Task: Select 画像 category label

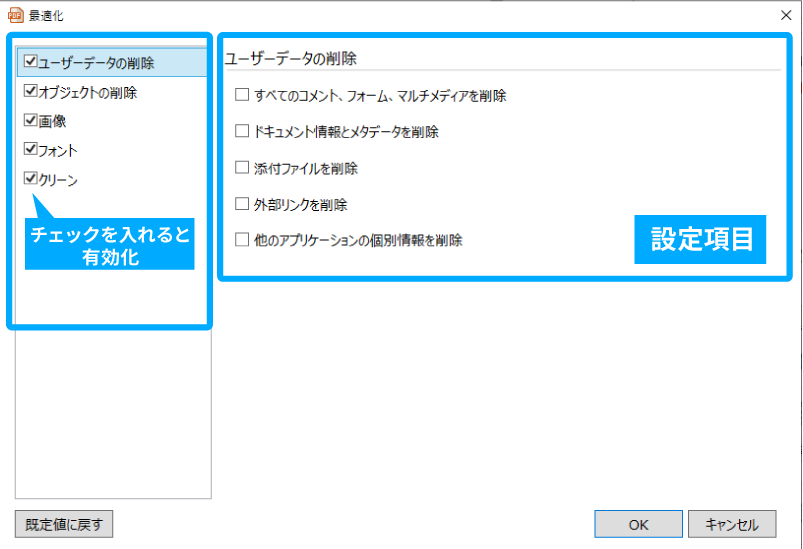Action: pos(52,121)
